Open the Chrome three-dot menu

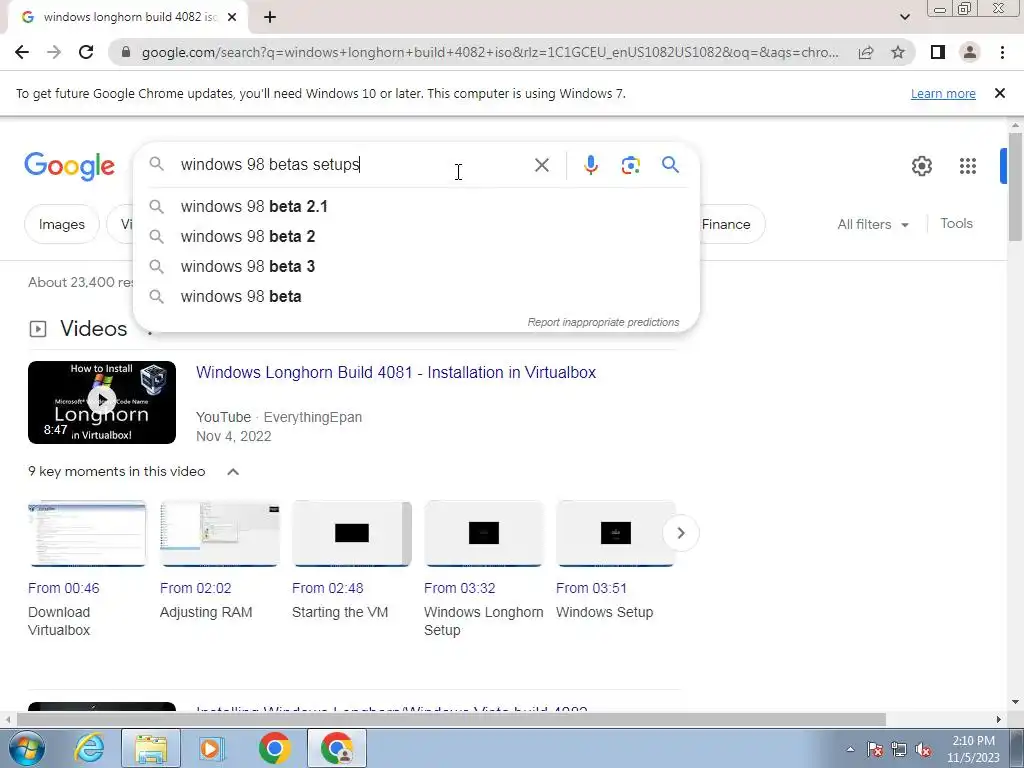click(x=1002, y=52)
